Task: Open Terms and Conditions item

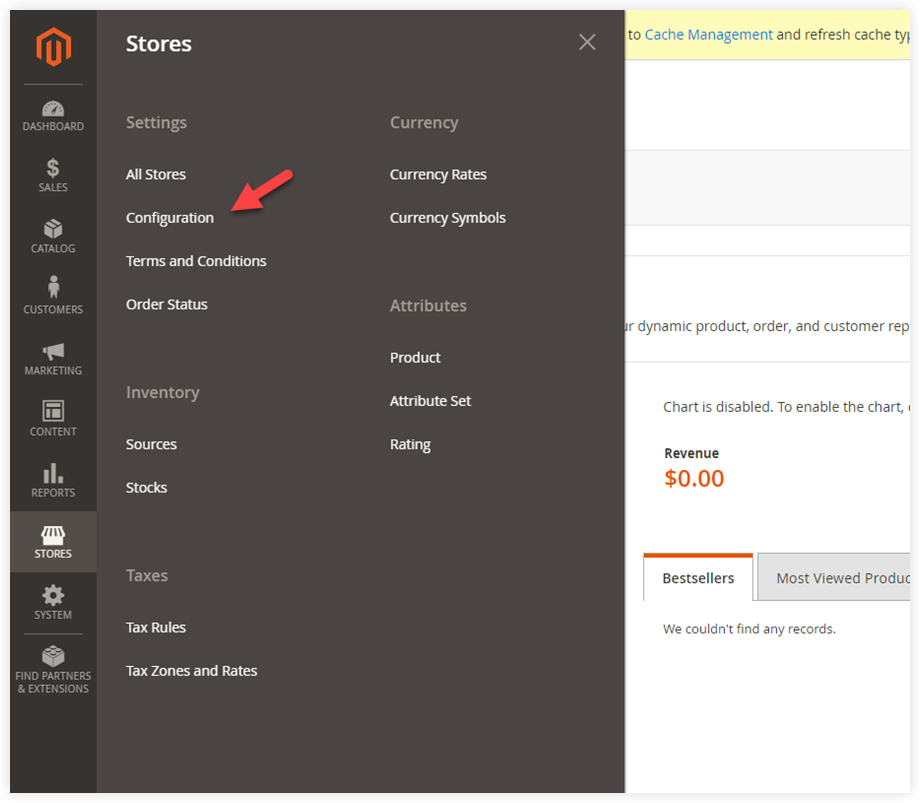Action: pyautogui.click(x=196, y=261)
